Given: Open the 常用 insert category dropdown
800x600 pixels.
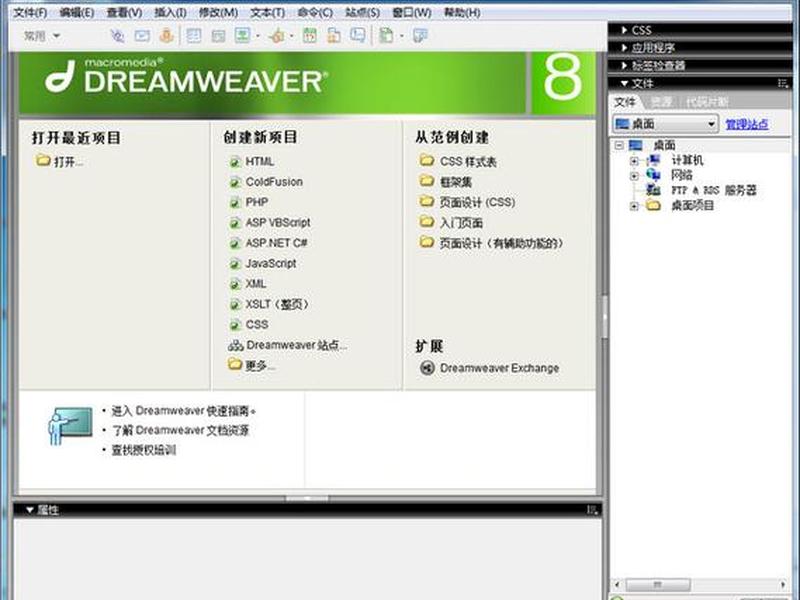Looking at the screenshot, I should 42,36.
